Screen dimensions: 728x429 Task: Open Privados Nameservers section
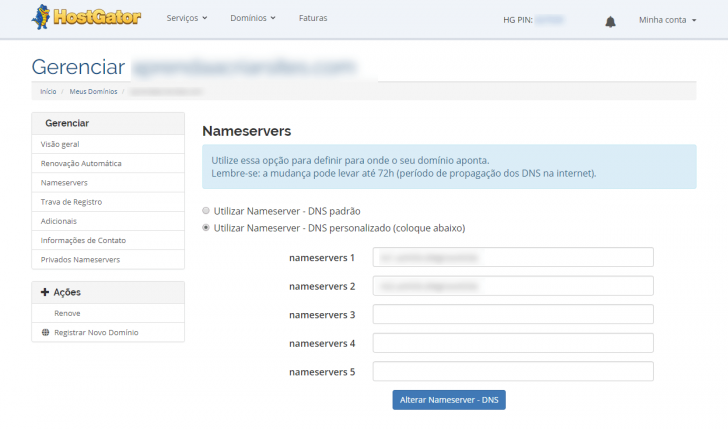click(108, 260)
